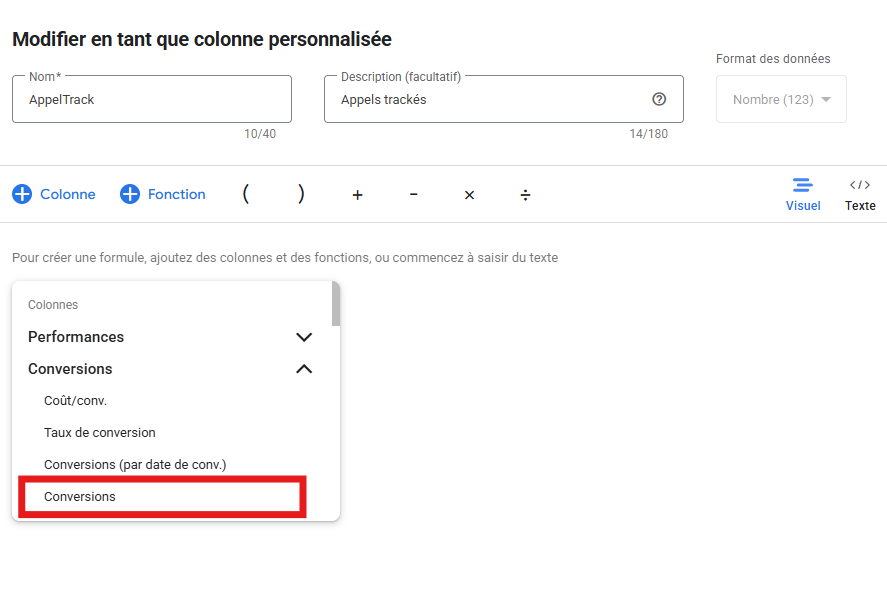Insert a closing parenthesis in the formula
The width and height of the screenshot is (887, 591).
[301, 194]
